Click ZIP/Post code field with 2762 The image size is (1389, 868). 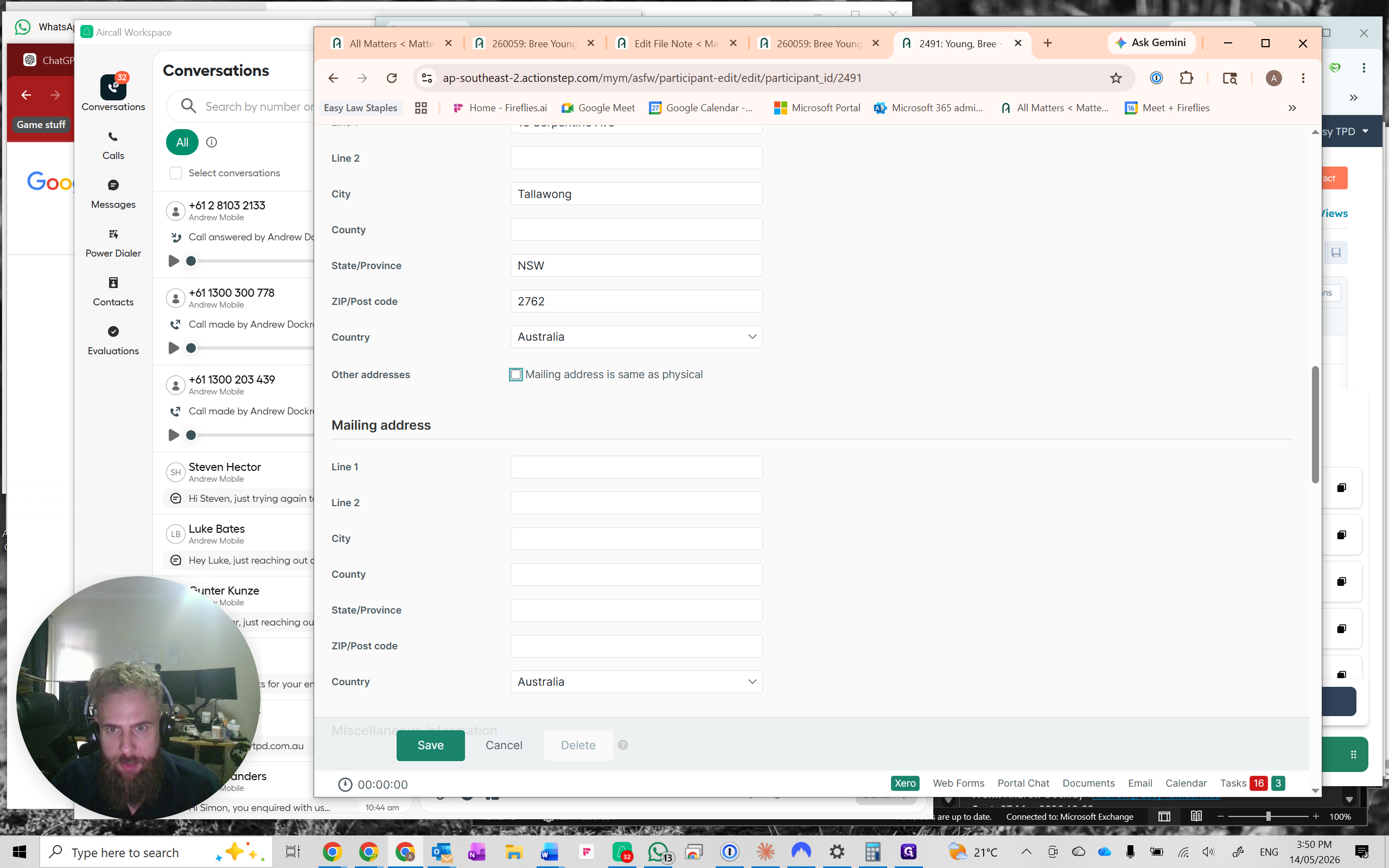pos(636,302)
